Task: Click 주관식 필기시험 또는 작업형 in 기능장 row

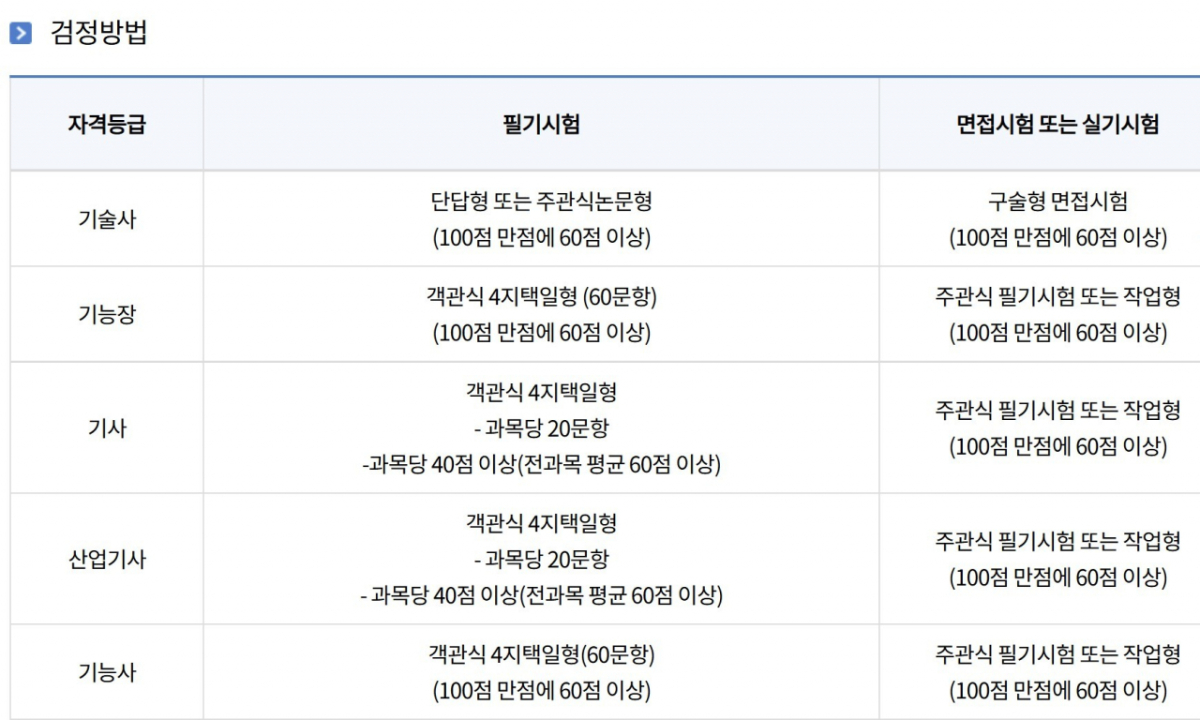Action: (x=1057, y=297)
